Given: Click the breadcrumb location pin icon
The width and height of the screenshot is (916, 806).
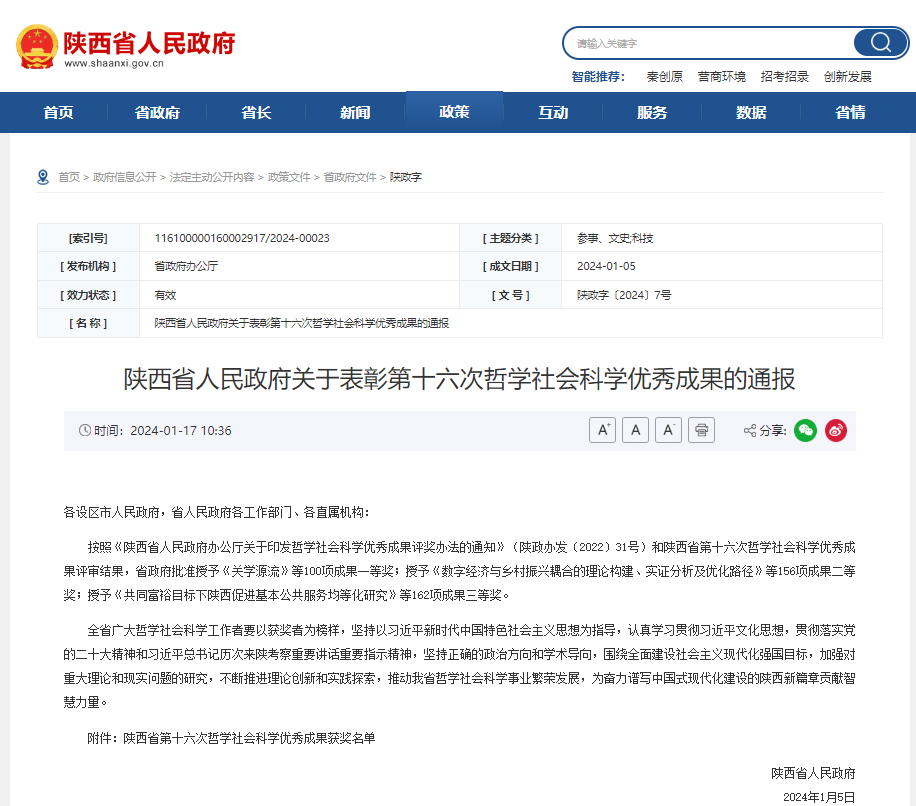Looking at the screenshot, I should tap(43, 177).
